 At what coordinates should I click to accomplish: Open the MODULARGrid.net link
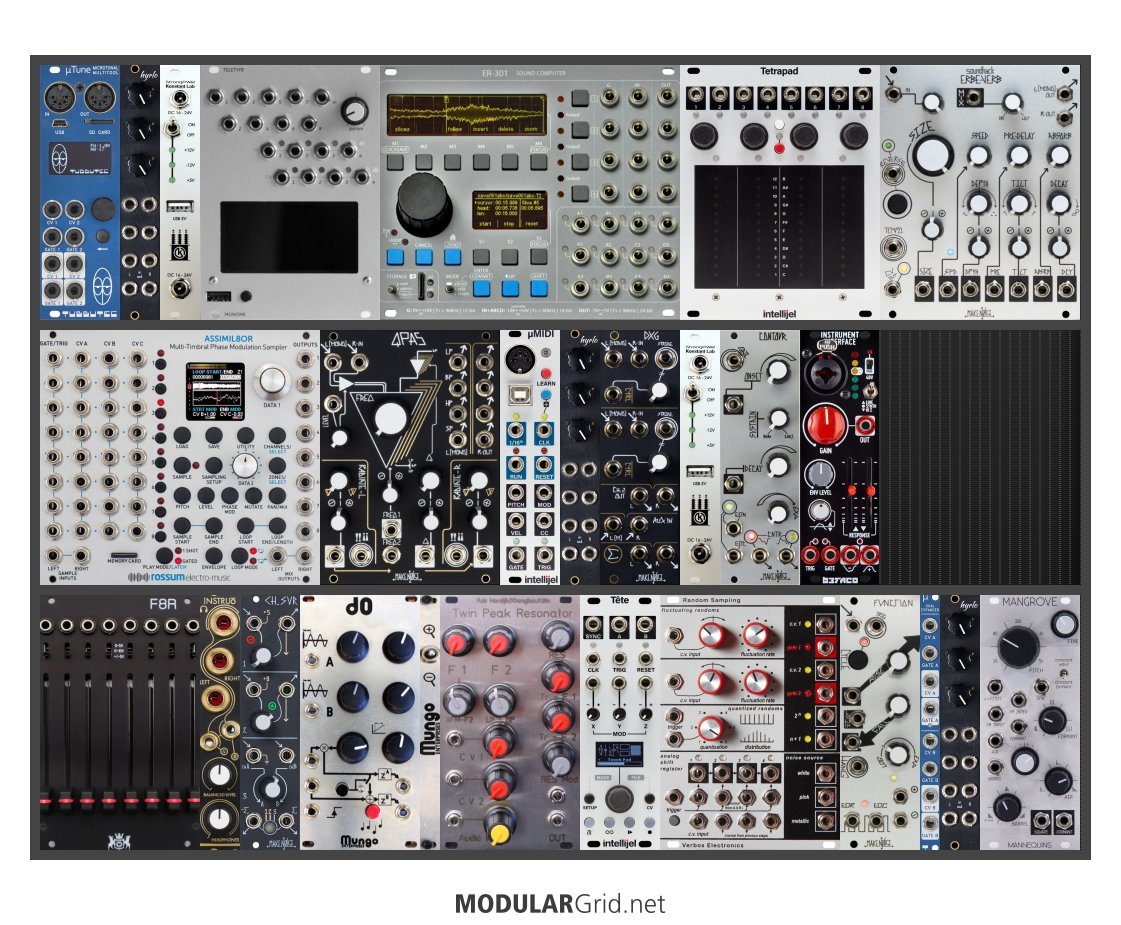click(x=560, y=904)
